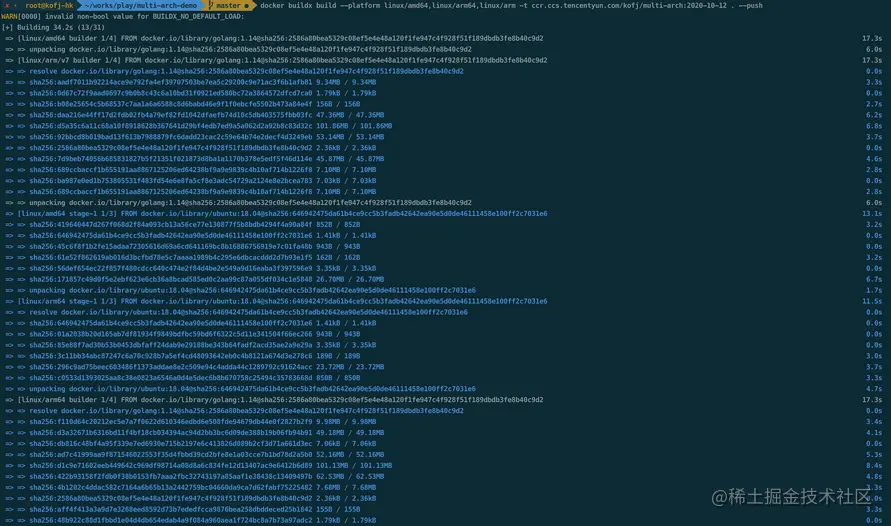Click the git branch icon before master
Image resolution: width=891 pixels, height=526 pixels.
[x=211, y=5]
